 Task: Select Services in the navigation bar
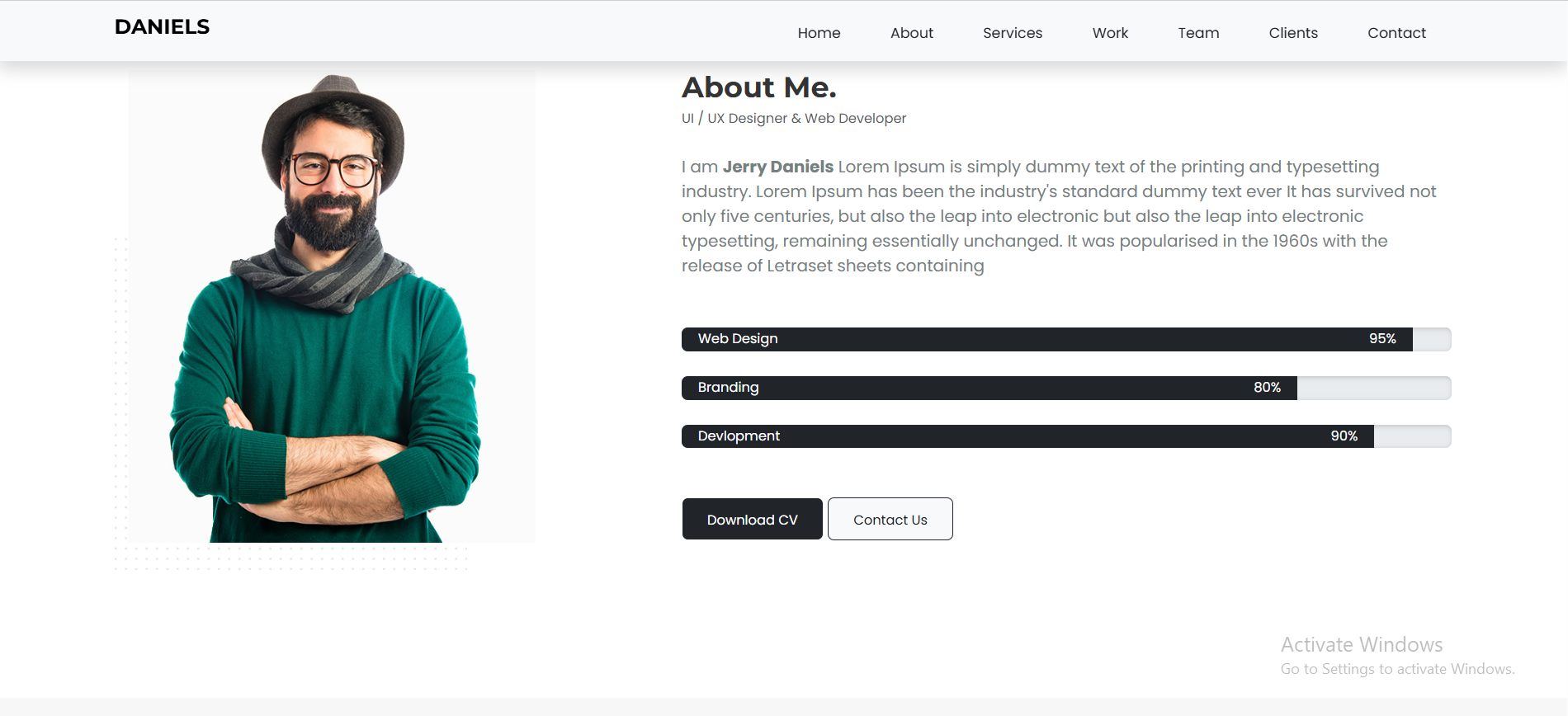pos(1012,33)
